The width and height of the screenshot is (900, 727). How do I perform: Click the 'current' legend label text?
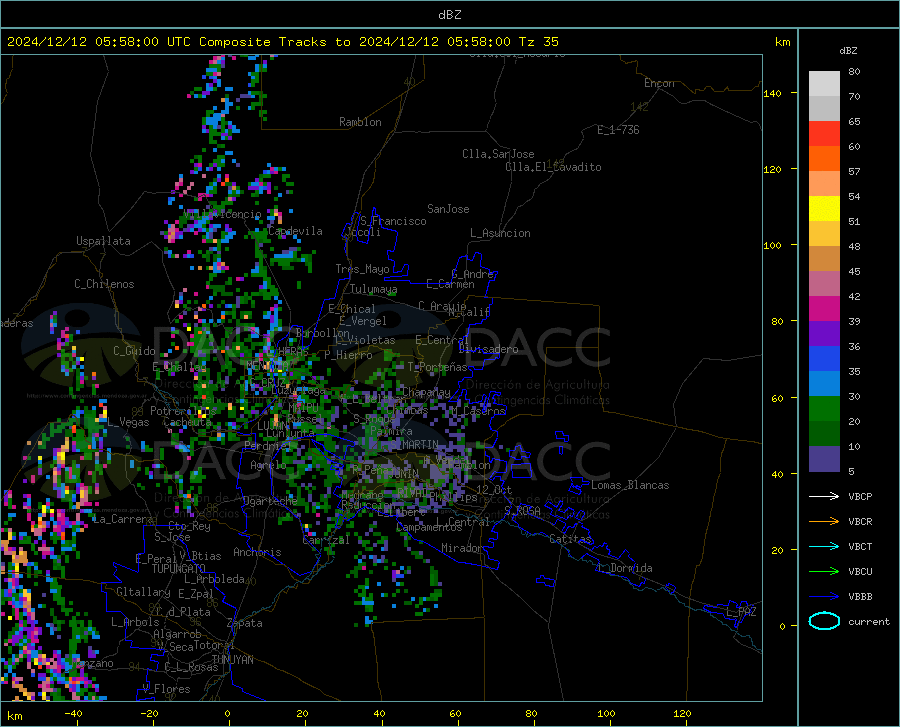click(869, 621)
